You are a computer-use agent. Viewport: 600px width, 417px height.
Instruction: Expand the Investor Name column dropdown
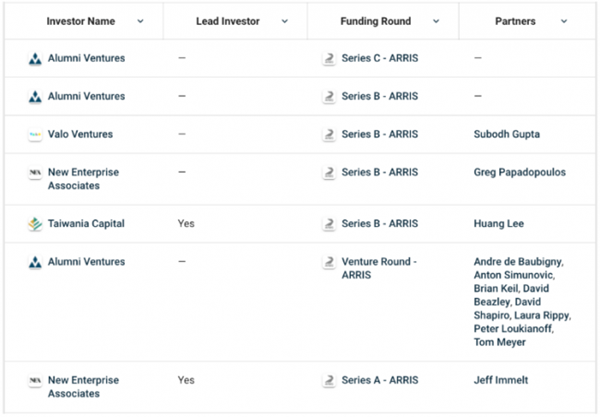tap(139, 21)
